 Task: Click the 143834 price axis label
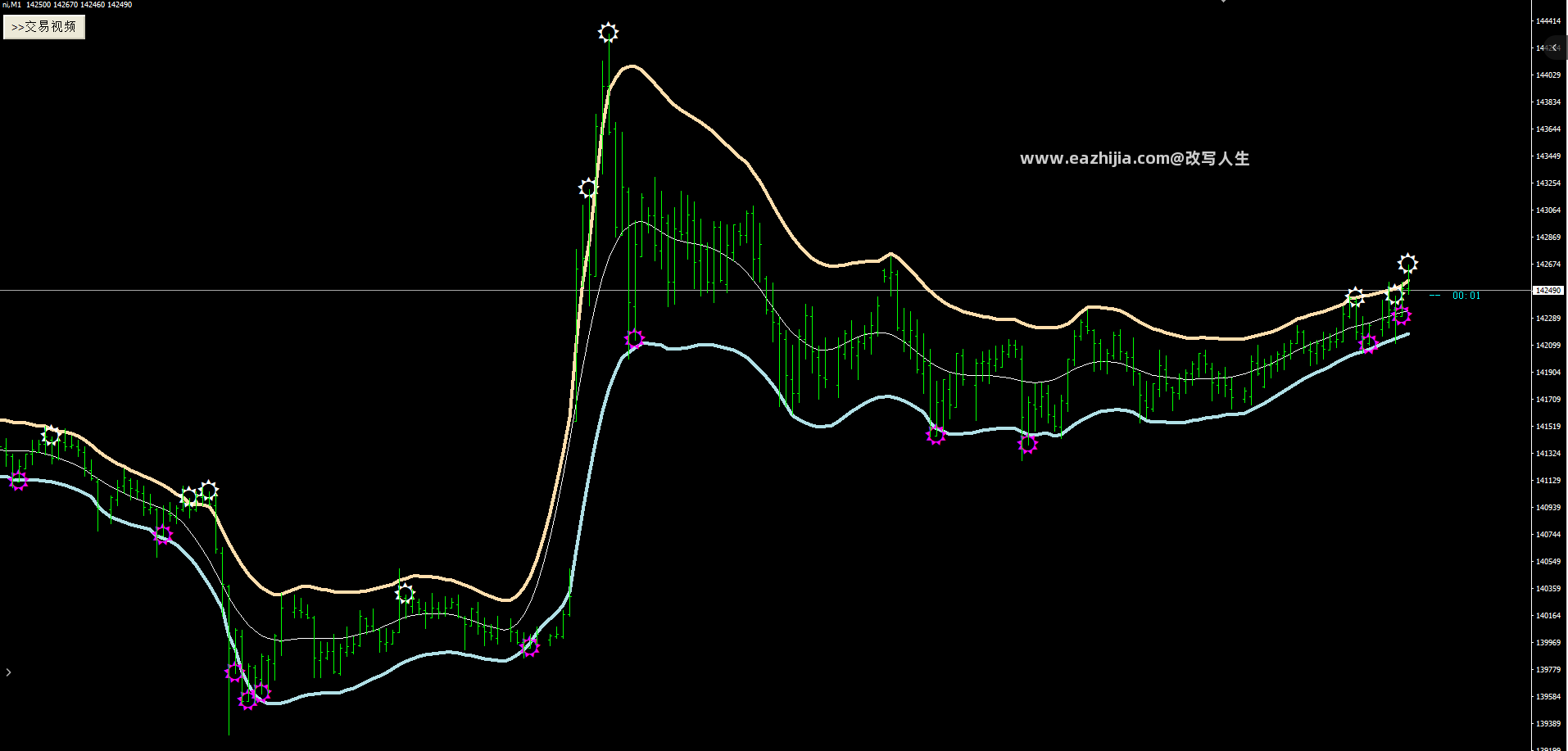1548,102
